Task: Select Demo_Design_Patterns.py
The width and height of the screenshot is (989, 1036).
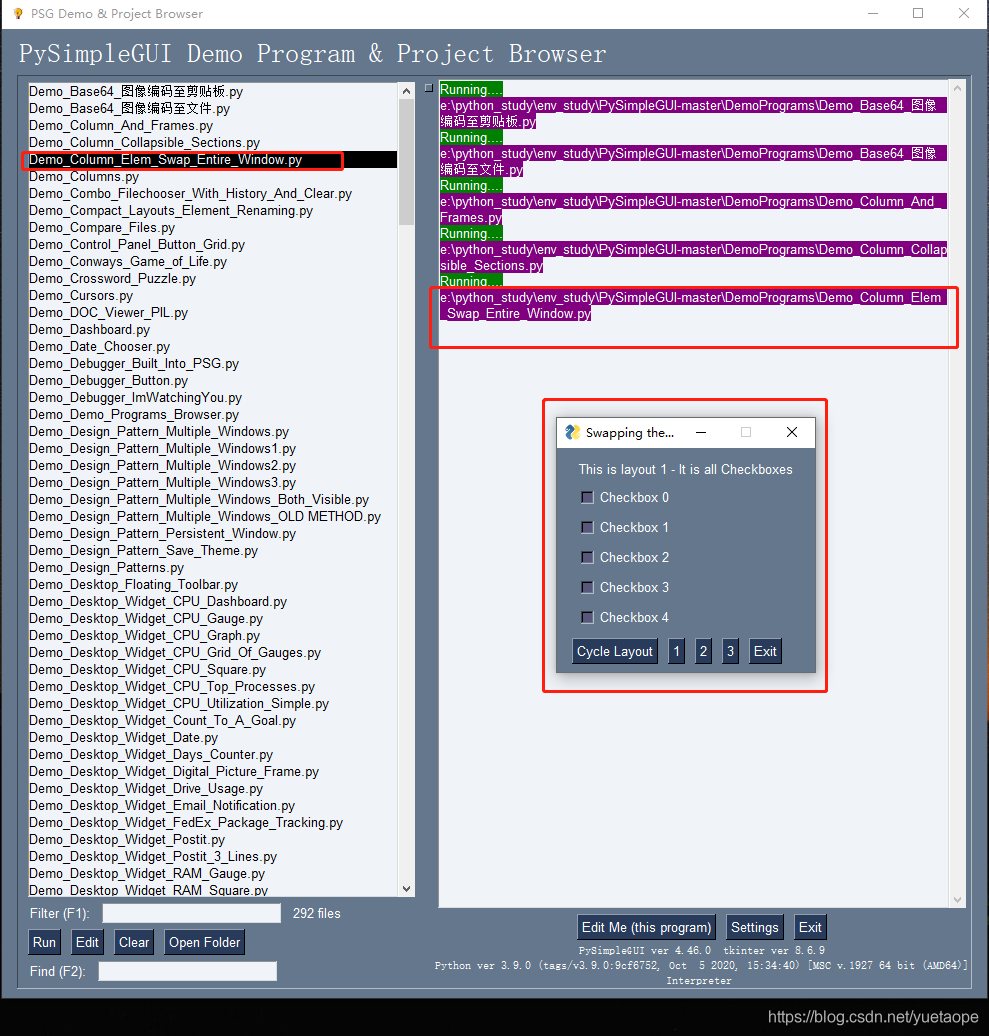Action: [x=106, y=568]
